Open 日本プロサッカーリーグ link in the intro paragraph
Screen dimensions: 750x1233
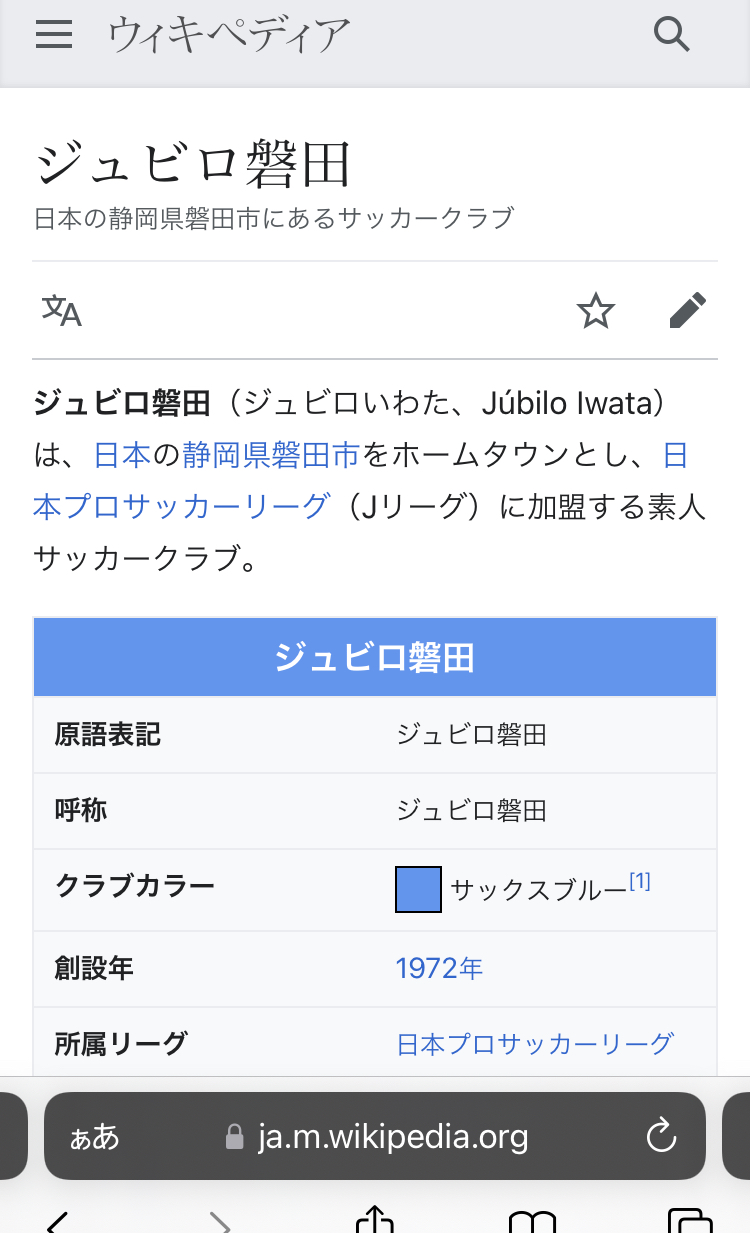coord(180,507)
